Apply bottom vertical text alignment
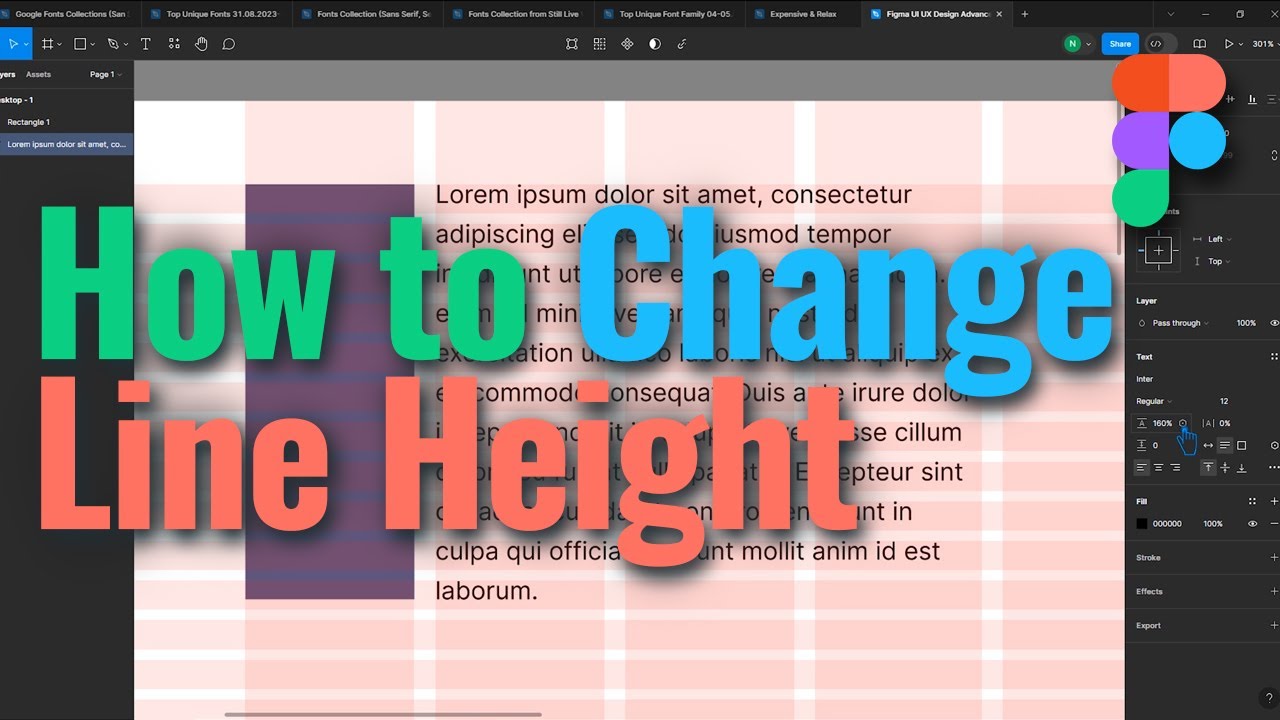 1242,468
